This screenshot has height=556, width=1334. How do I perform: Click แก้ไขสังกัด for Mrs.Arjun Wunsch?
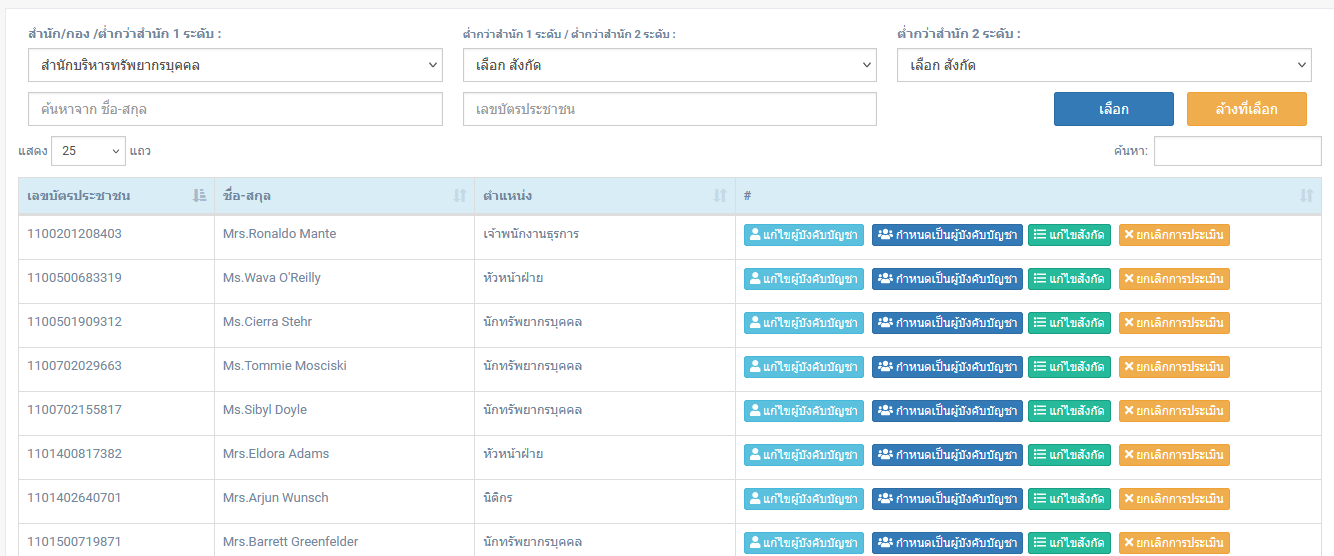[x=1069, y=499]
